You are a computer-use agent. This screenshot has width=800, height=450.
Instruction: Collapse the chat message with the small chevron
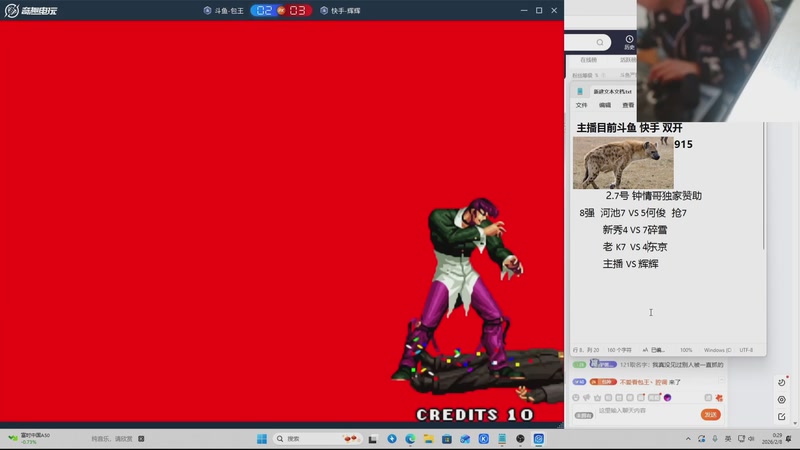(721, 380)
